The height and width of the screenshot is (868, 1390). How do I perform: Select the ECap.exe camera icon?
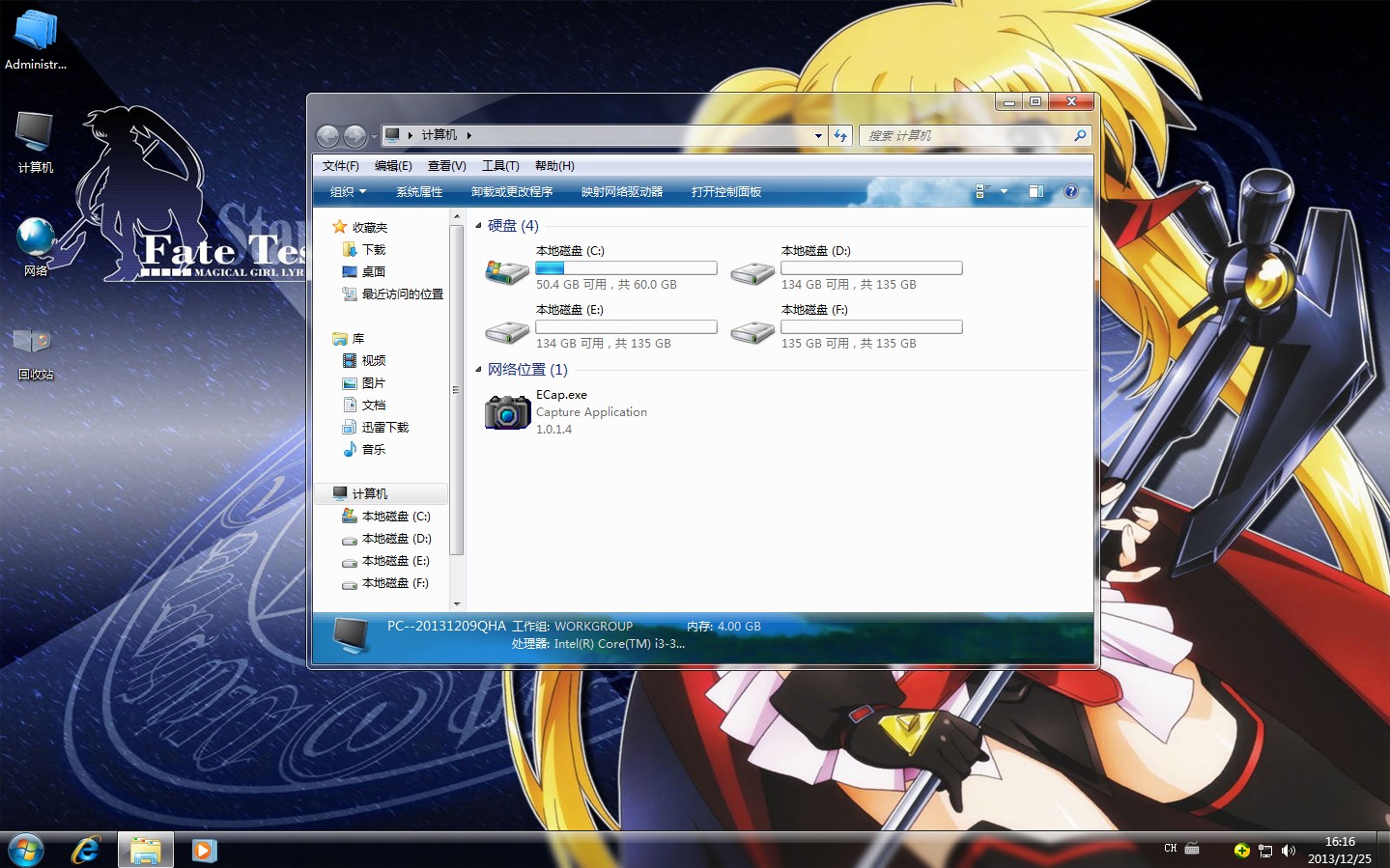tap(507, 412)
